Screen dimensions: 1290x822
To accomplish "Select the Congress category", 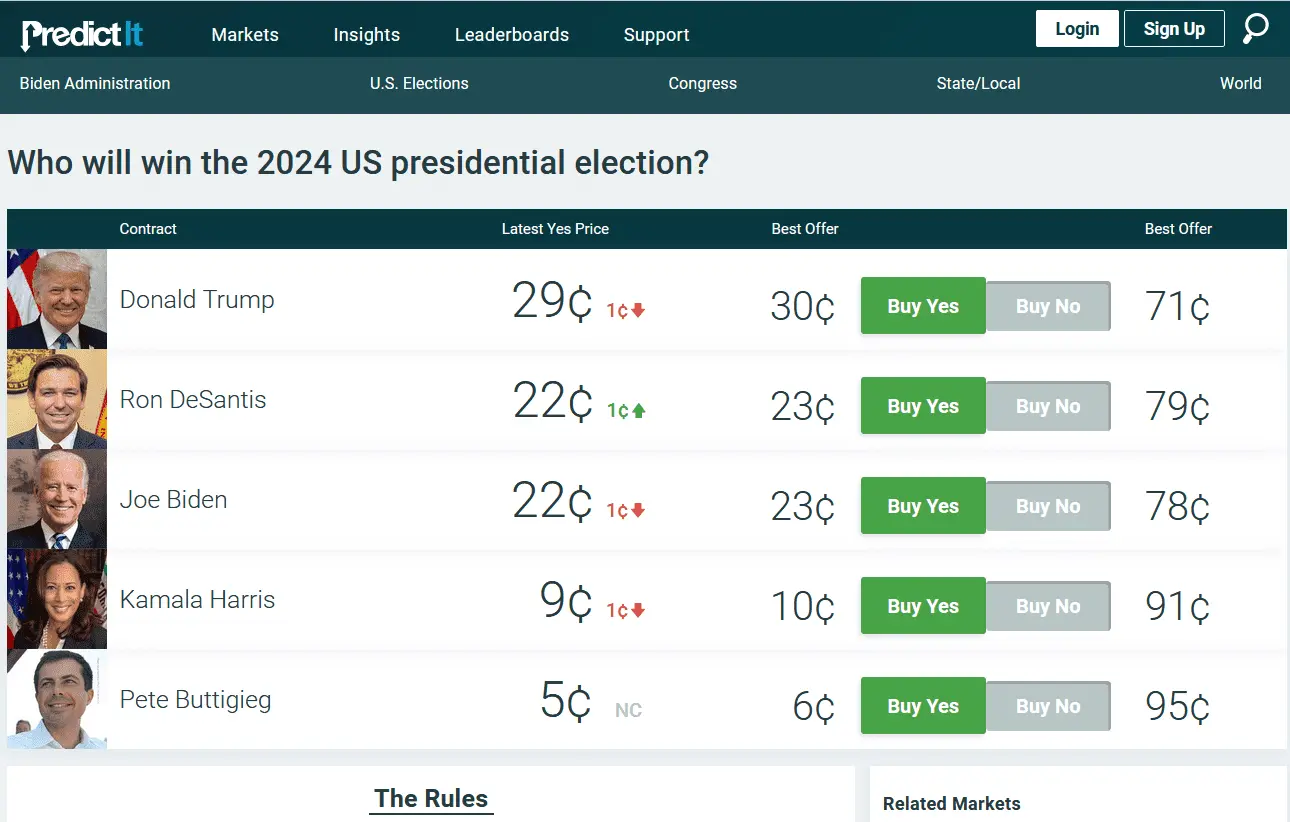I will (702, 84).
